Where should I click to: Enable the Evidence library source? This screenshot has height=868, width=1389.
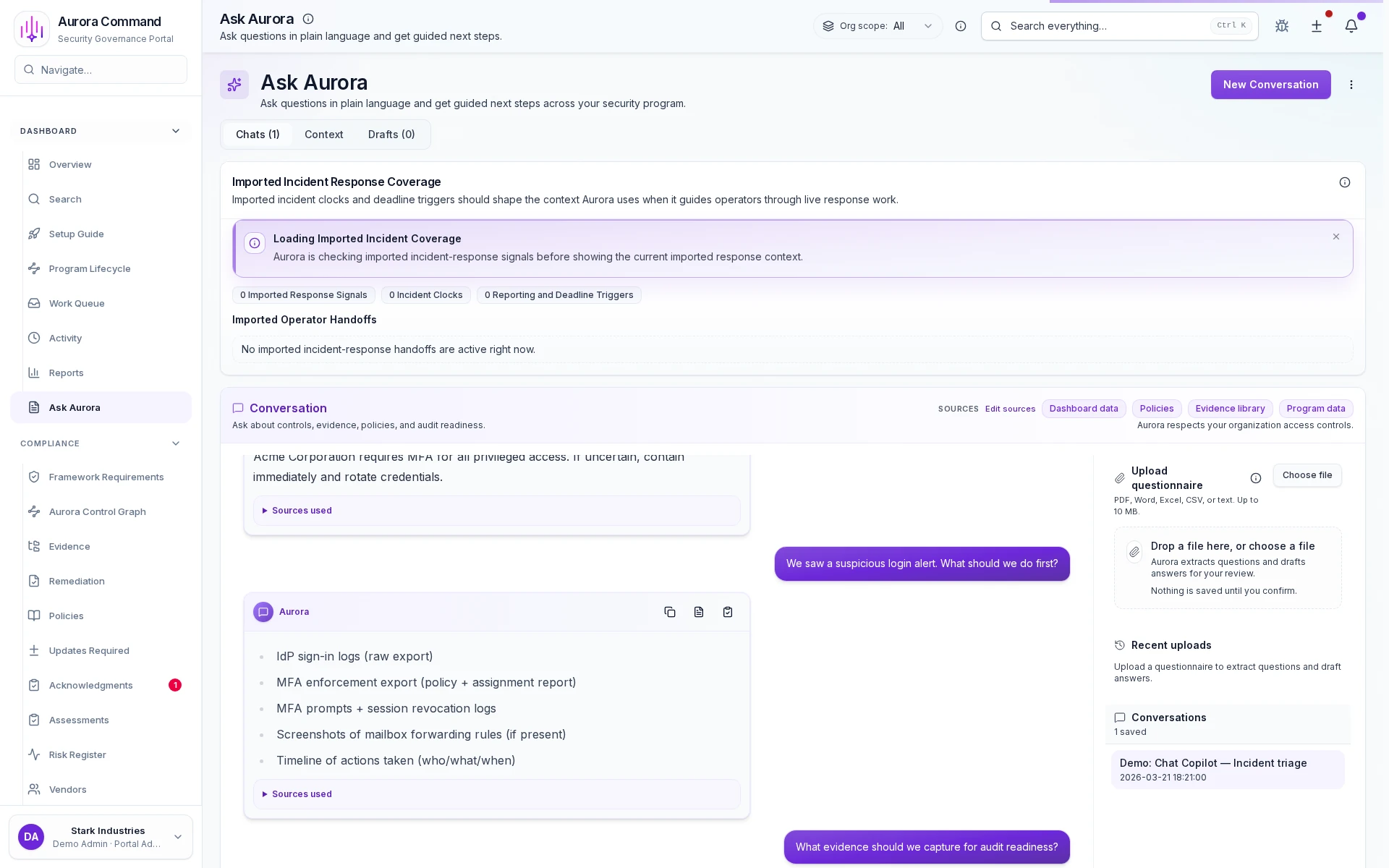tap(1230, 409)
